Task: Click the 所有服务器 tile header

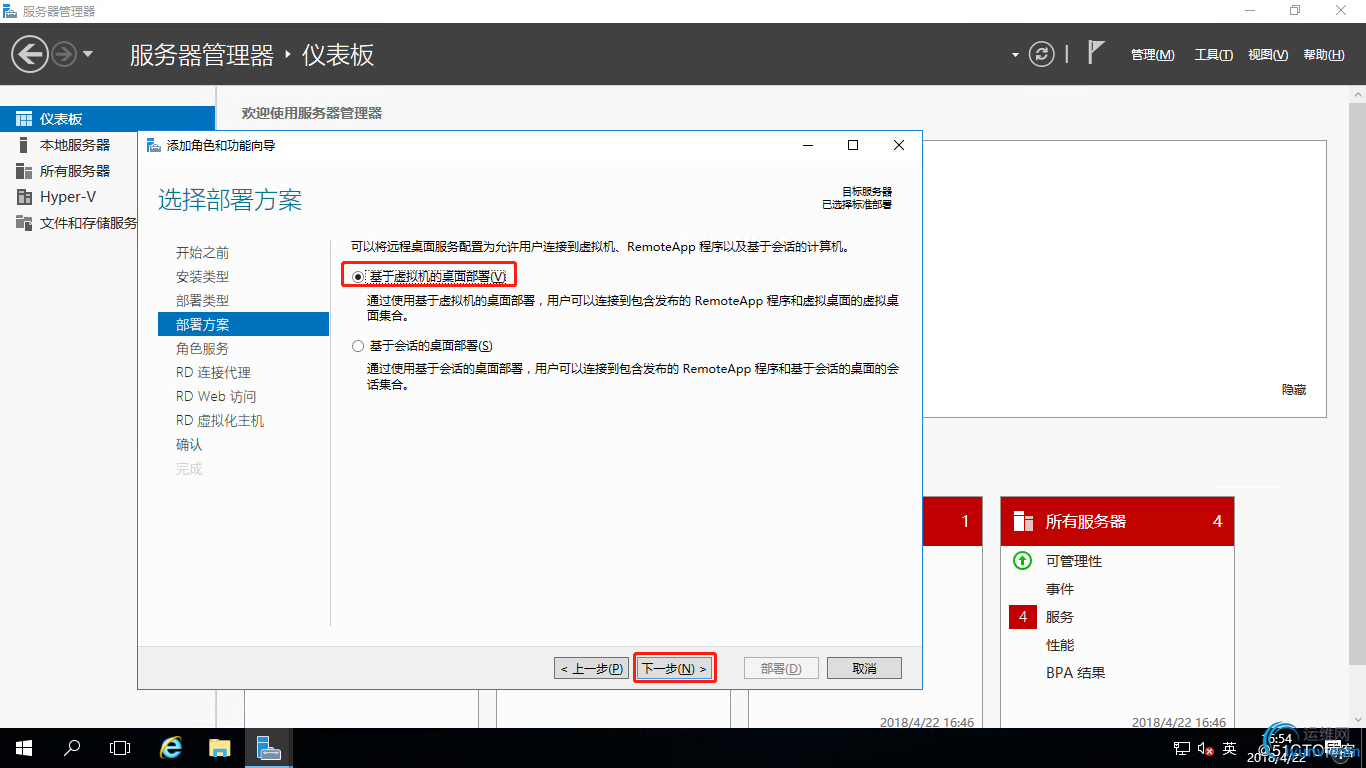Action: coord(1117,521)
